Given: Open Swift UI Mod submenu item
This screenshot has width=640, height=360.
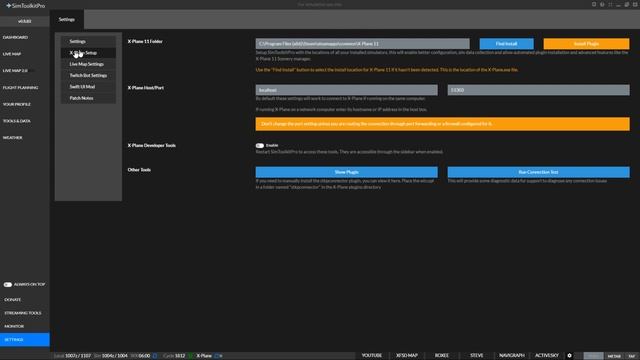Looking at the screenshot, I should click(88, 87).
